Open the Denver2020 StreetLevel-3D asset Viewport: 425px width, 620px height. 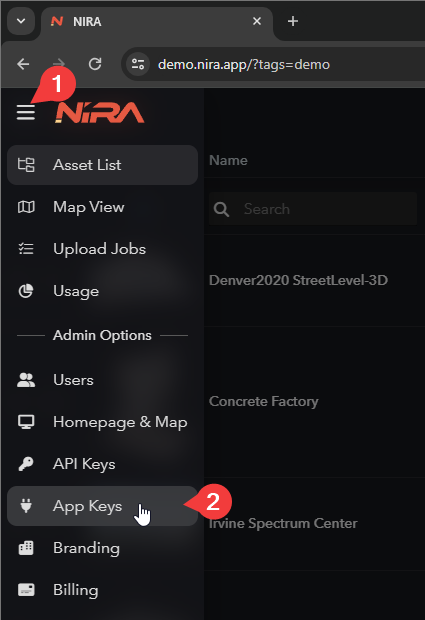[x=298, y=280]
